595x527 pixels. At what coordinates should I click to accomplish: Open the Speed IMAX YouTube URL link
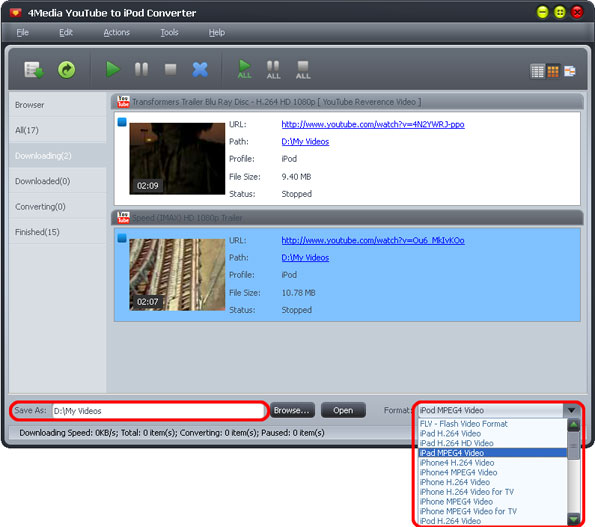(x=373, y=240)
